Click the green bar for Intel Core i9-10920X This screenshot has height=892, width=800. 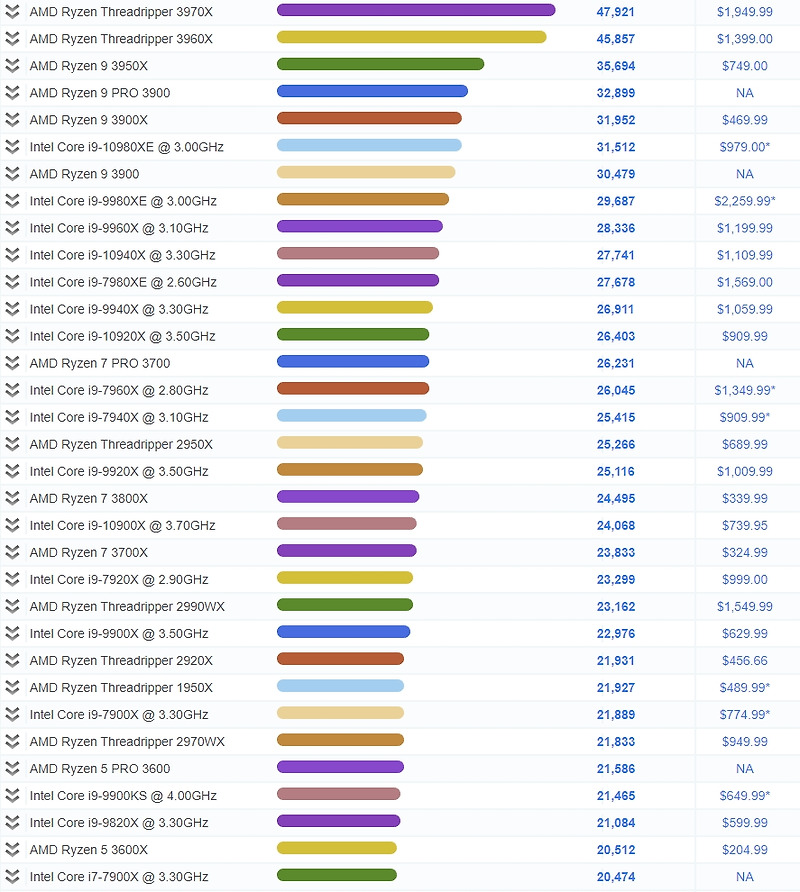pyautogui.click(x=355, y=335)
